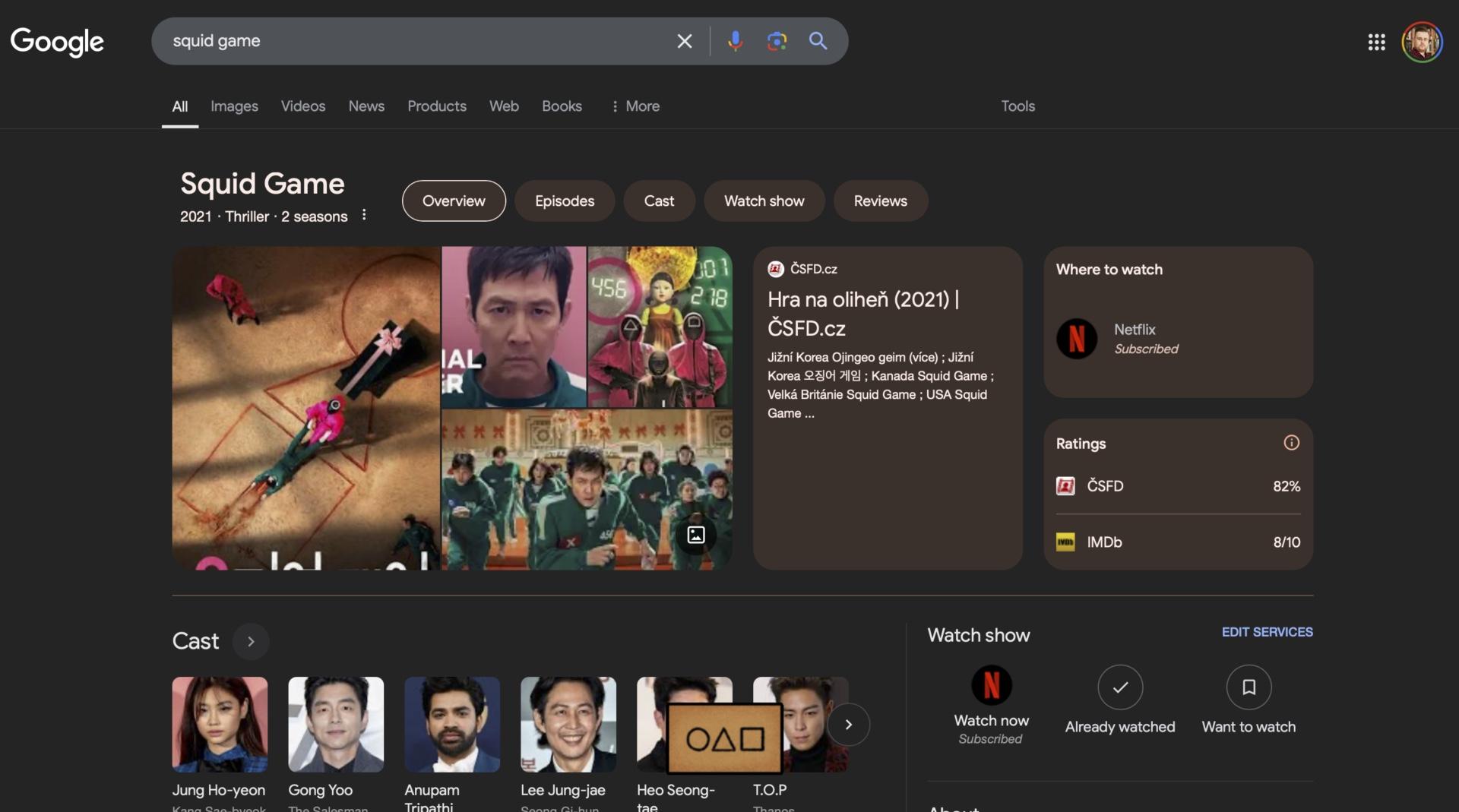Click the Squid Game title heading

[x=262, y=184]
